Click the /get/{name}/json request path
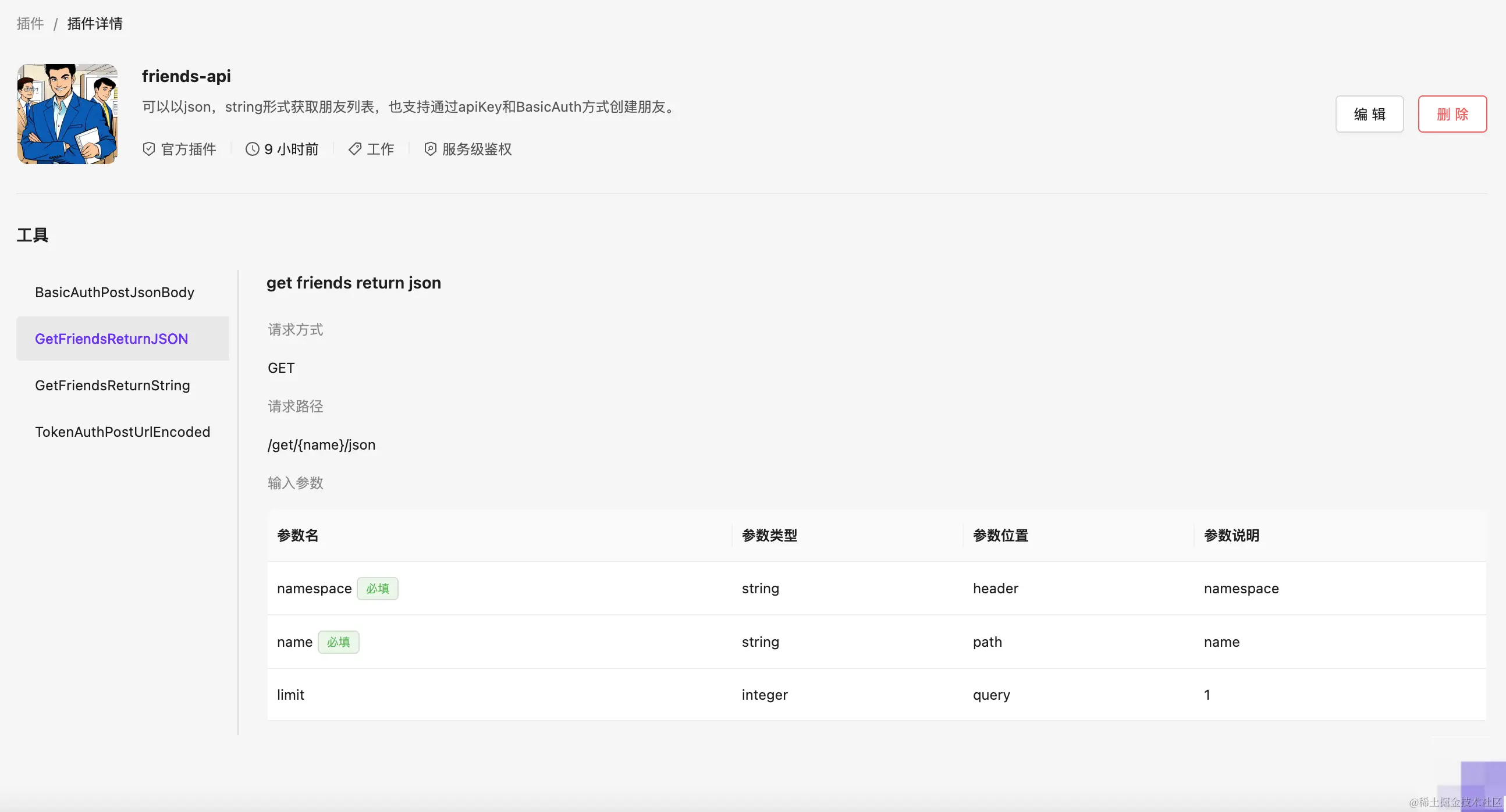This screenshot has height=812, width=1506. click(322, 444)
